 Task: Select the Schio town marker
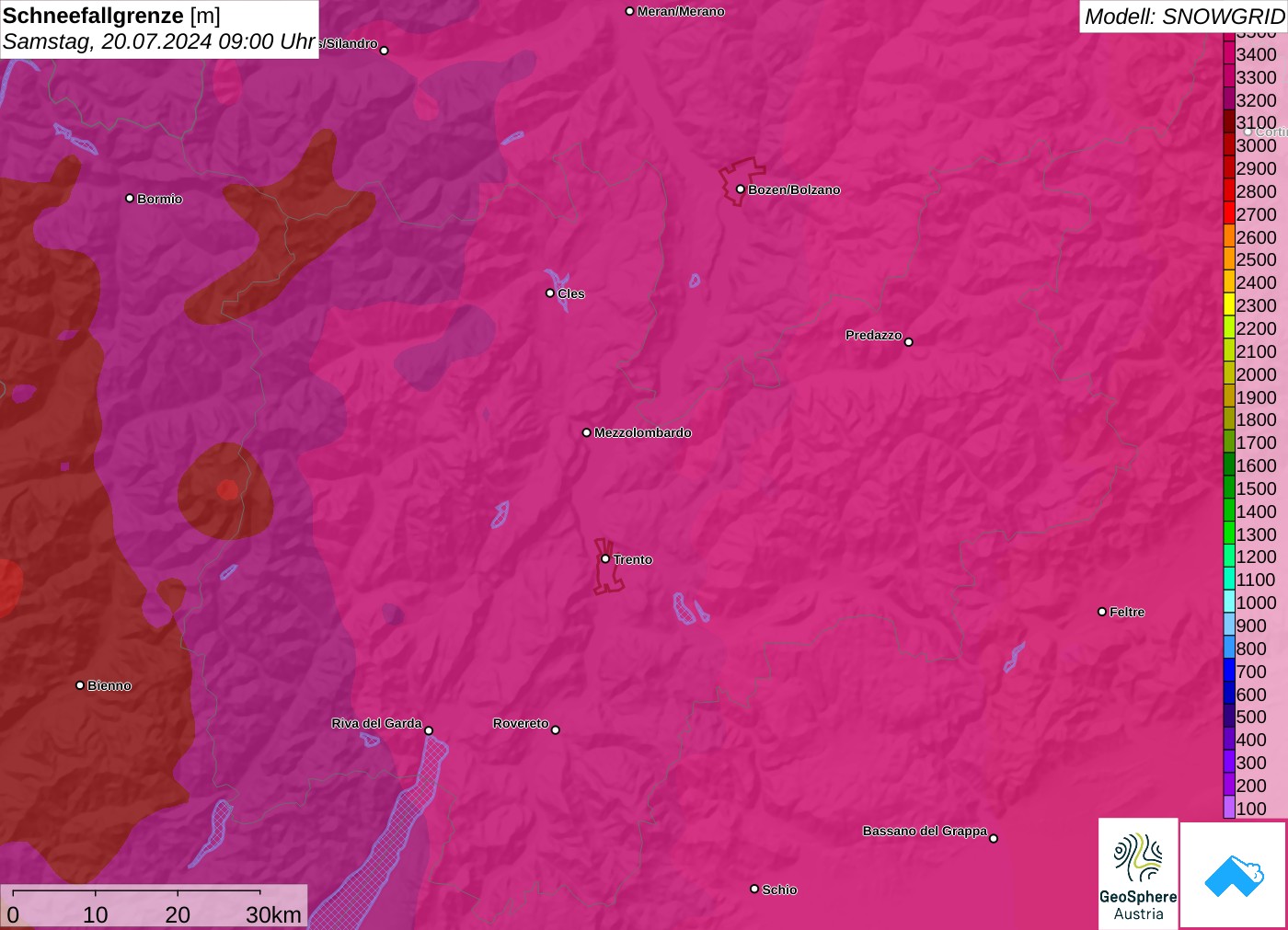point(754,890)
